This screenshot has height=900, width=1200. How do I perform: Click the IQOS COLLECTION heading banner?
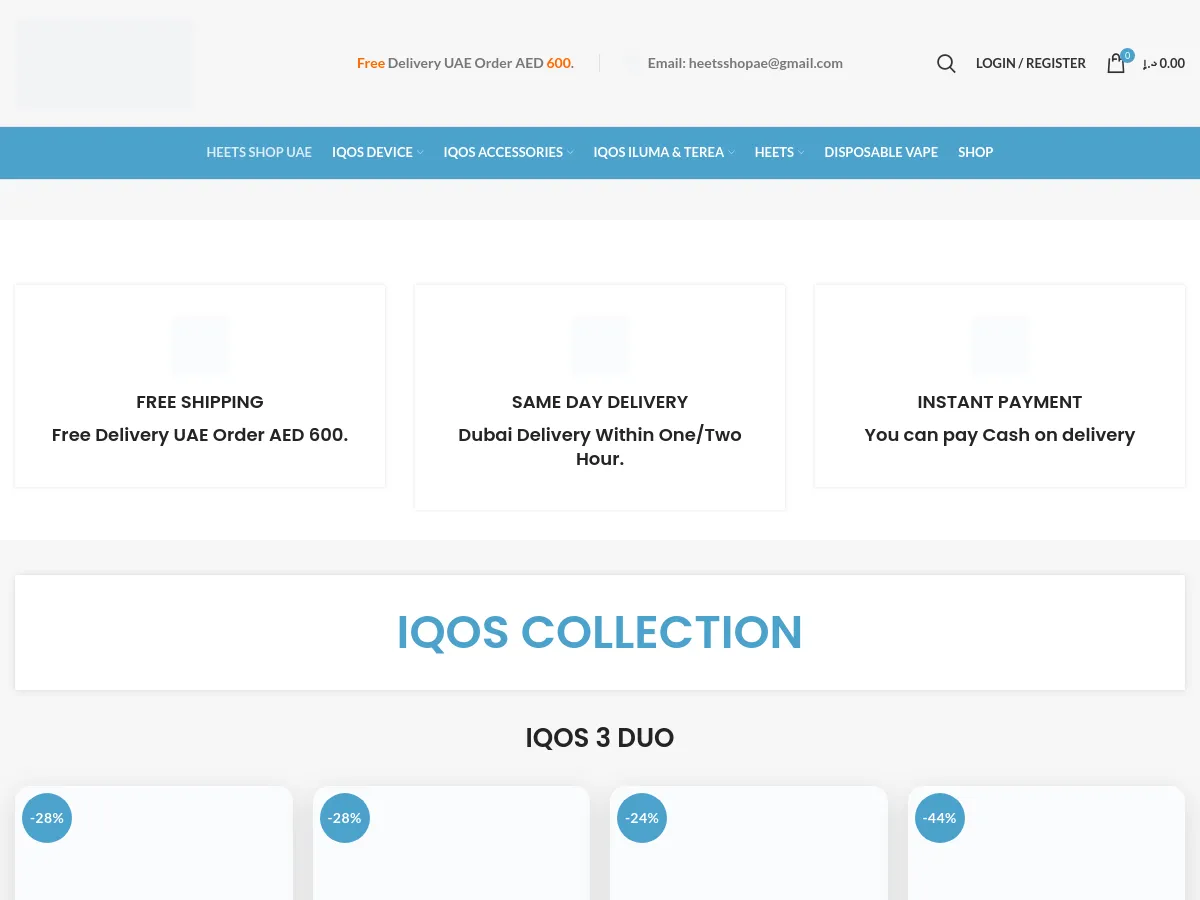click(x=600, y=632)
